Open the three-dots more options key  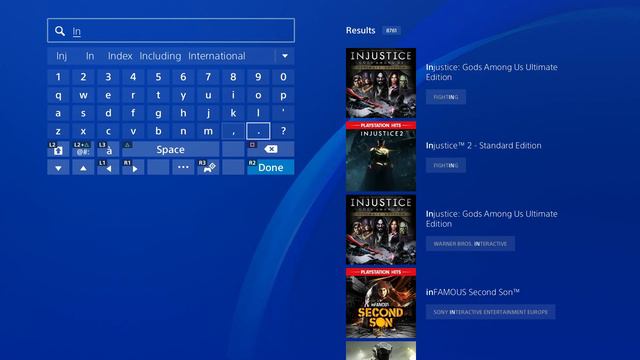(183, 167)
